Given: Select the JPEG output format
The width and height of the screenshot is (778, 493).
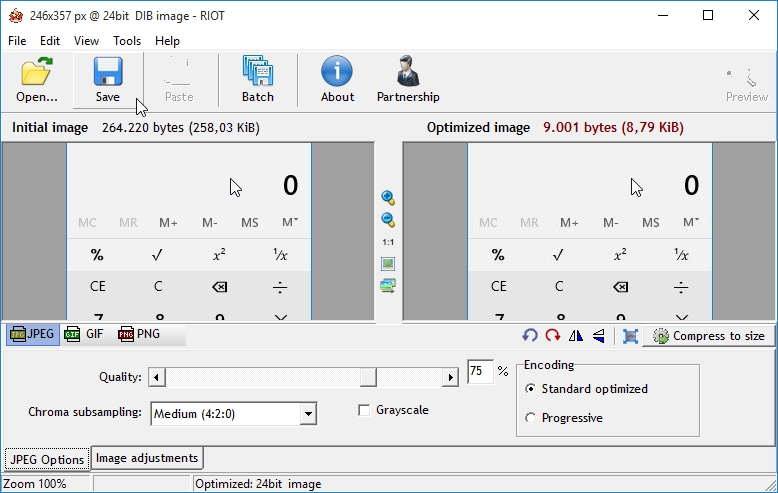Looking at the screenshot, I should (x=33, y=334).
